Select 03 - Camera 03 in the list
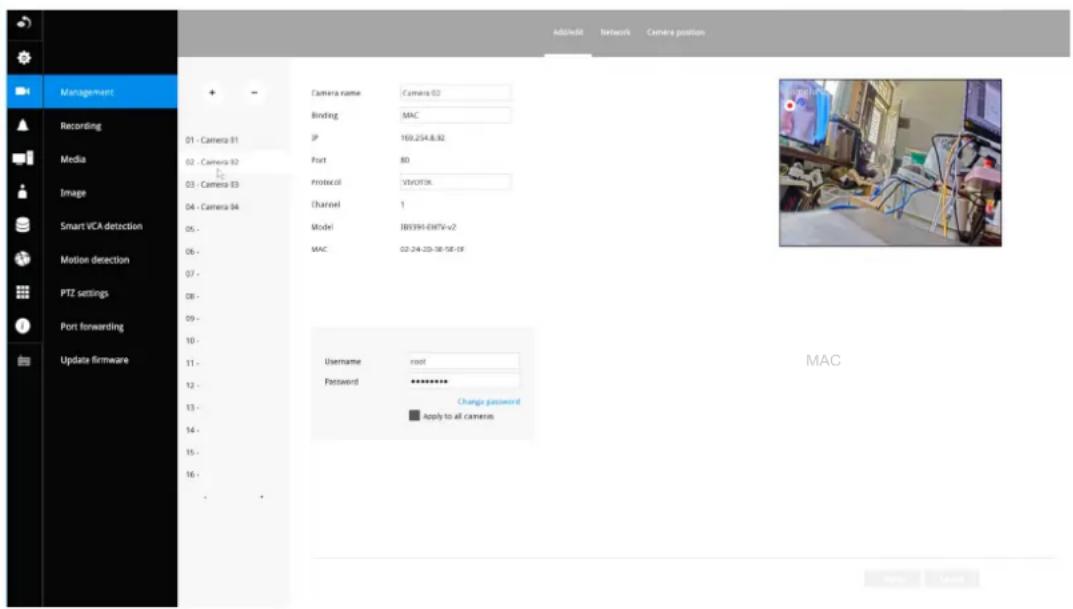1073x609 pixels. [212, 185]
